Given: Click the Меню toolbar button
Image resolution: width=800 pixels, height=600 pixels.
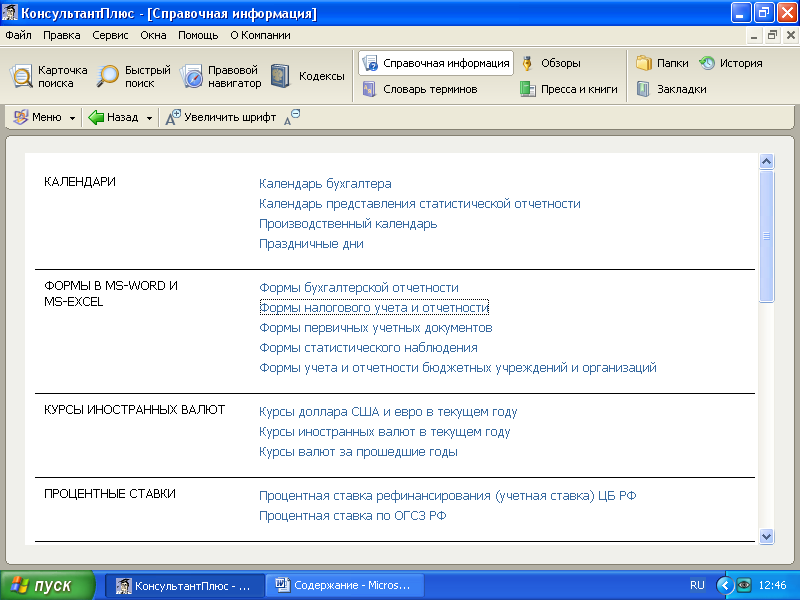Looking at the screenshot, I should coord(37,117).
